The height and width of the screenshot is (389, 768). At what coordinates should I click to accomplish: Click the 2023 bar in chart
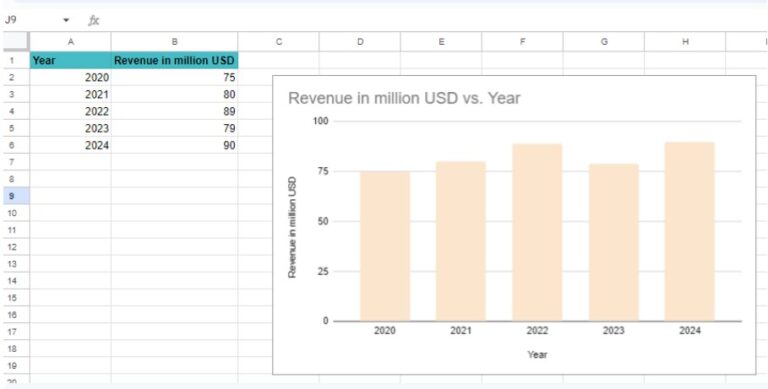point(614,242)
